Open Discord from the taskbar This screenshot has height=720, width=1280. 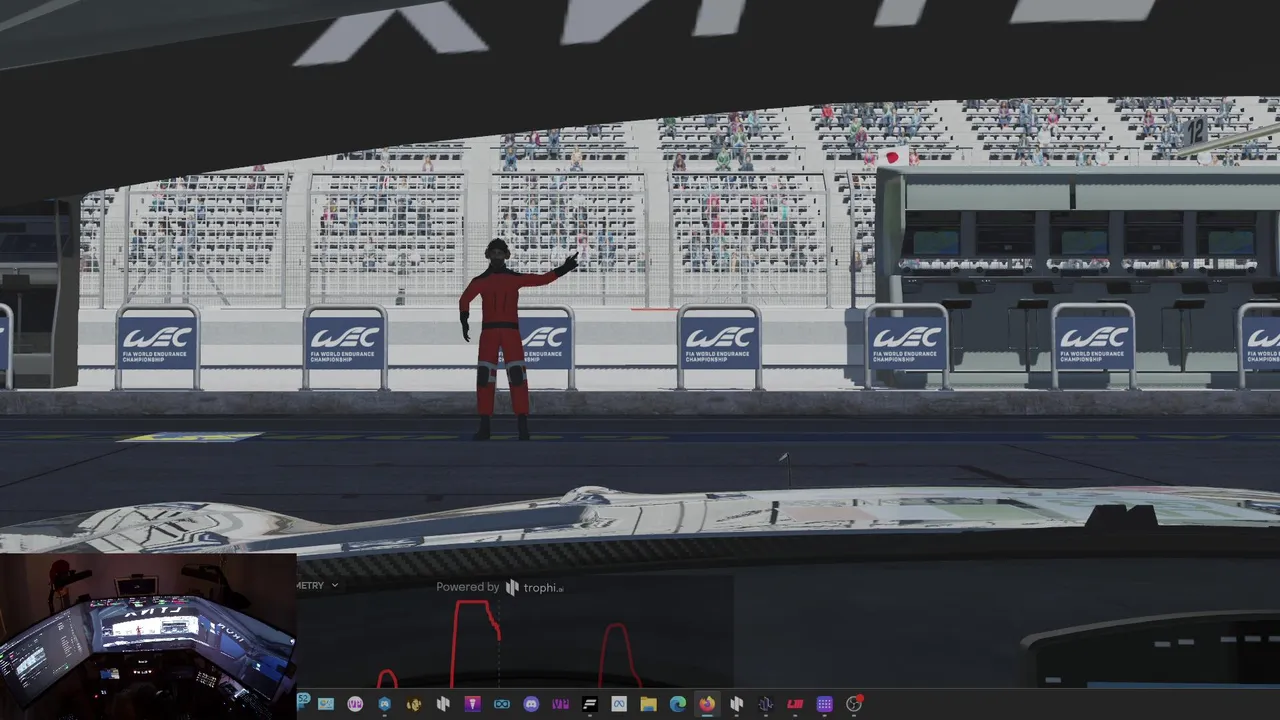tap(531, 704)
